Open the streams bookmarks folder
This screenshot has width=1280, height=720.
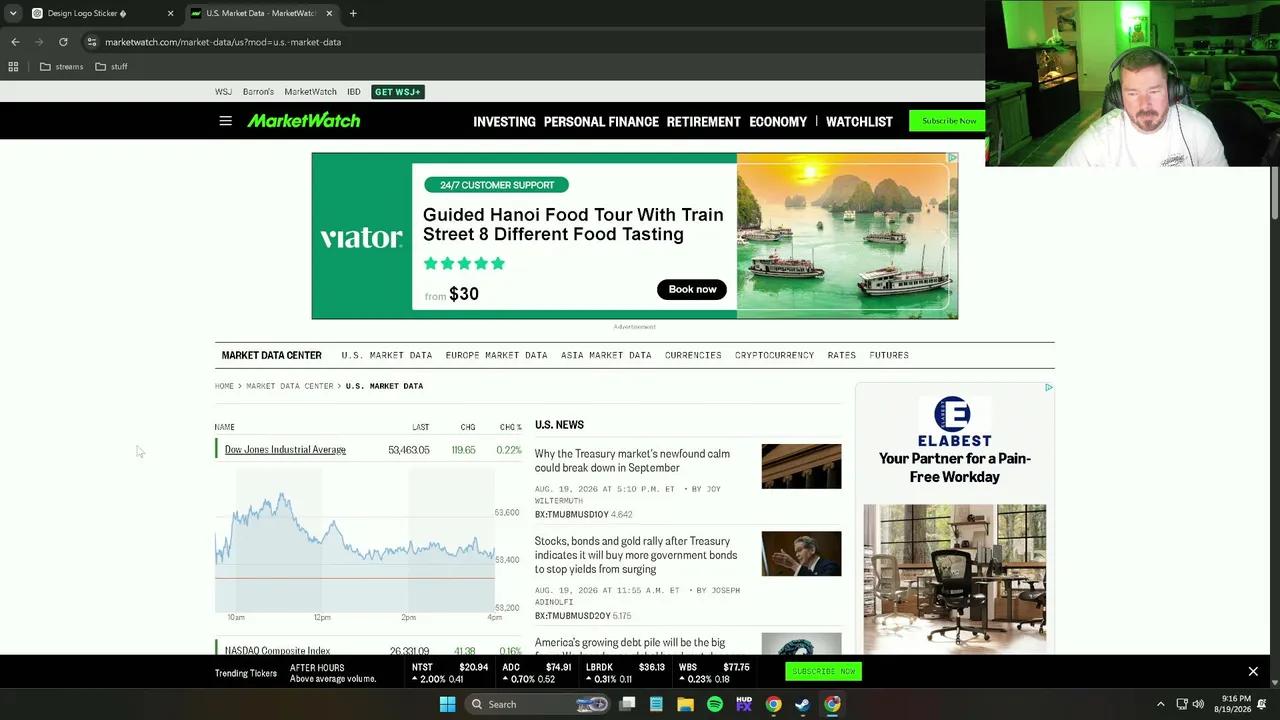click(61, 67)
